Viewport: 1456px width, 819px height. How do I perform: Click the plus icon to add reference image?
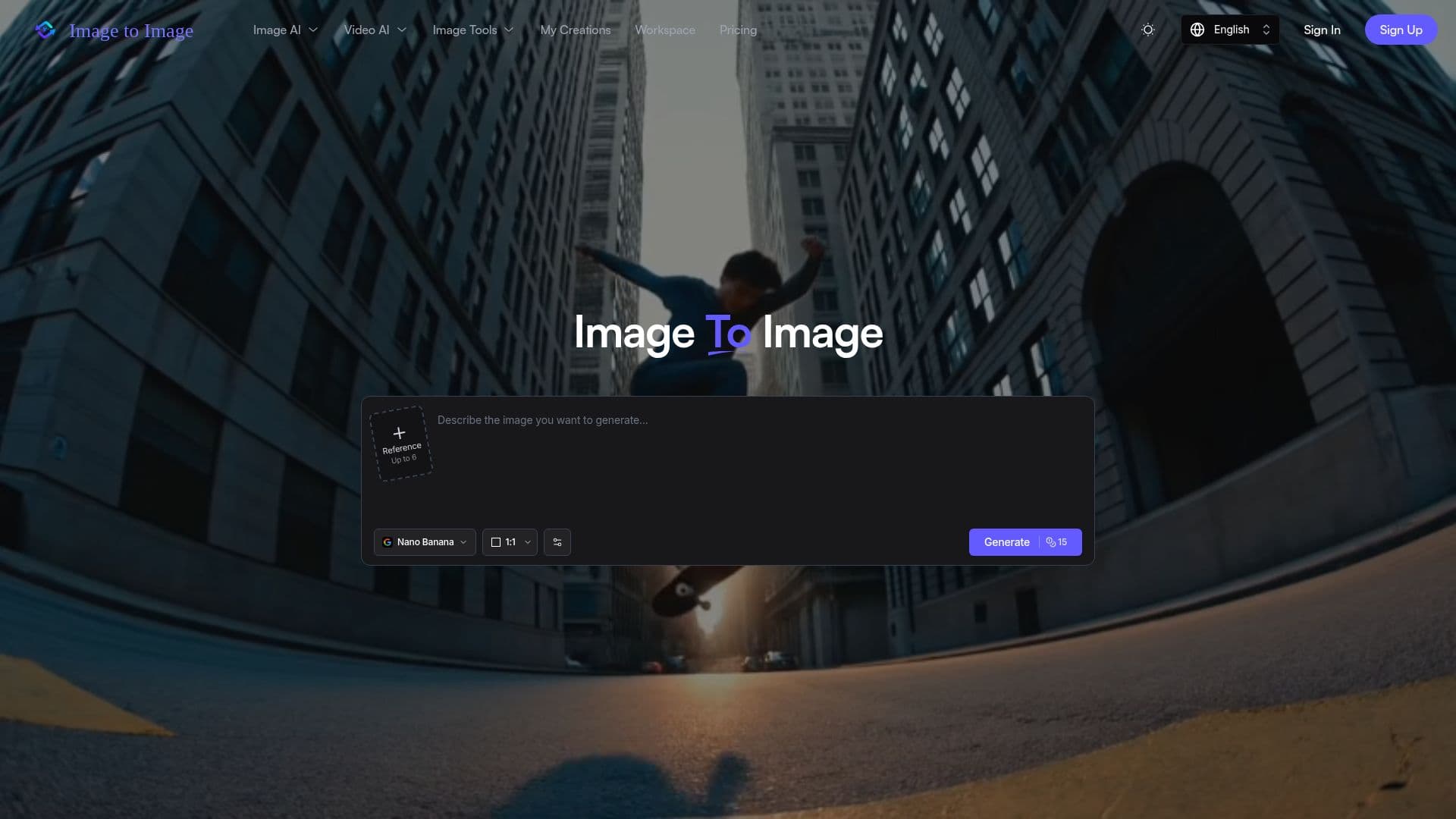pyautogui.click(x=399, y=433)
